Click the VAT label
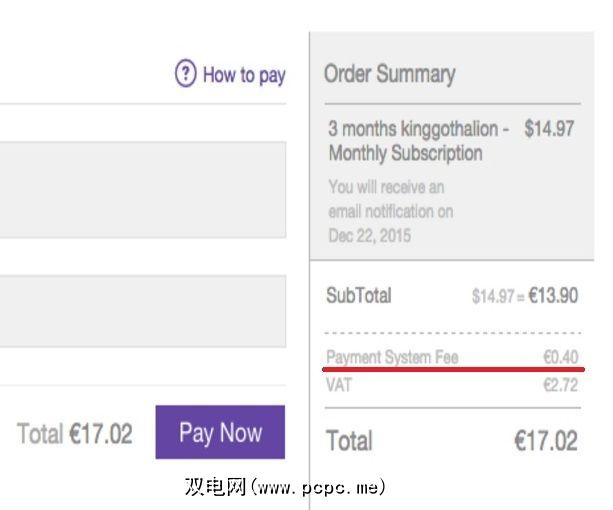This screenshot has height=510, width=613. click(x=339, y=385)
